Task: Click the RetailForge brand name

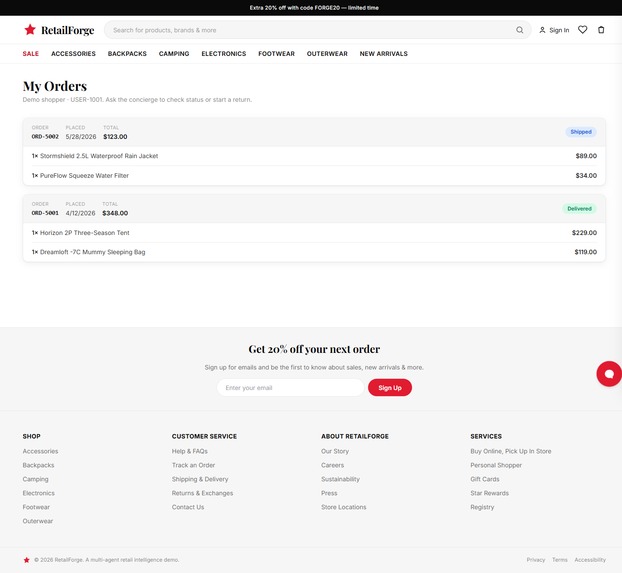Action: point(67,30)
